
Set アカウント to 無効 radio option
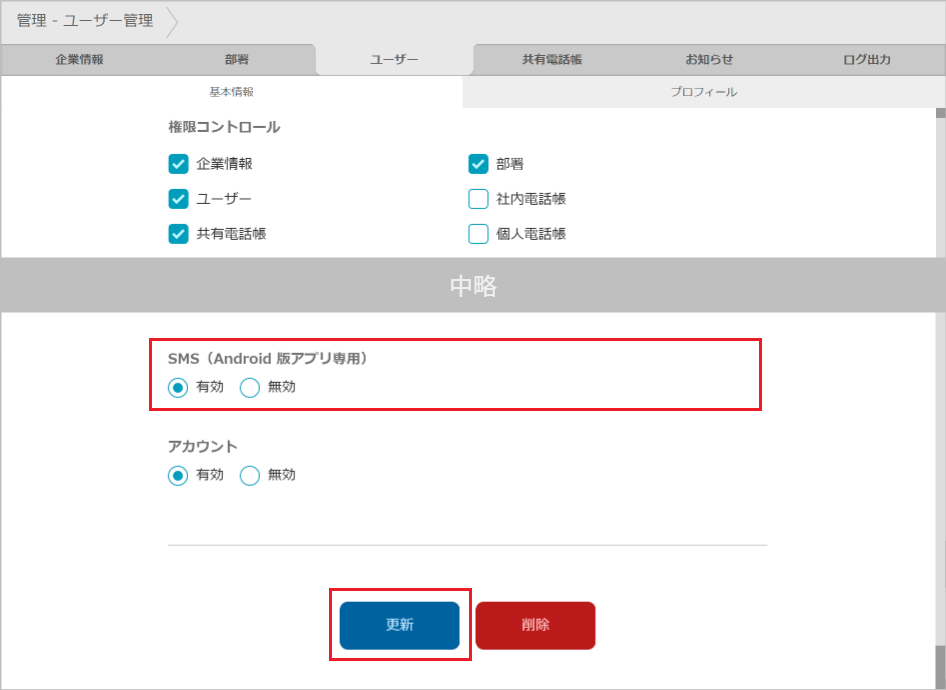pyautogui.click(x=250, y=476)
